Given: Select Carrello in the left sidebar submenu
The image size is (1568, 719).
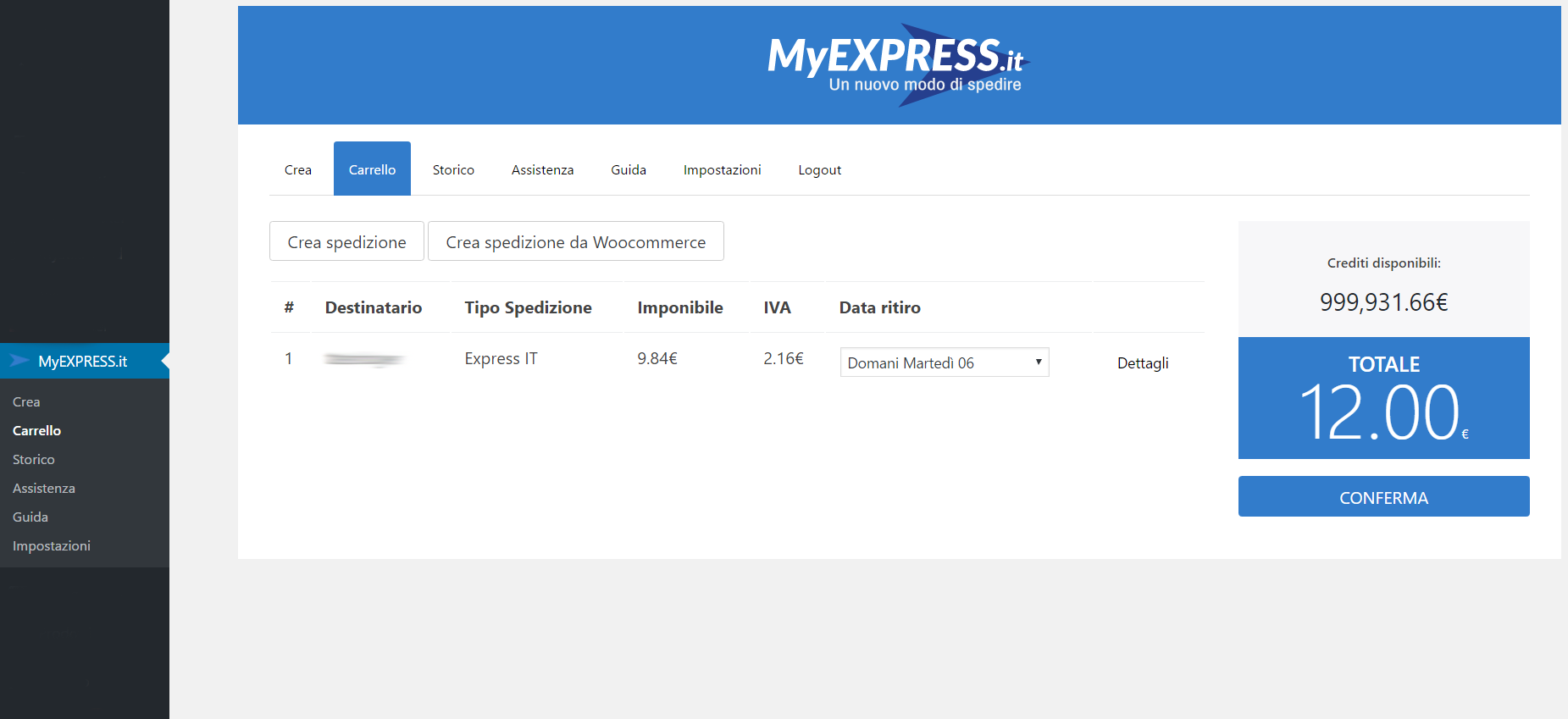Looking at the screenshot, I should coord(36,430).
